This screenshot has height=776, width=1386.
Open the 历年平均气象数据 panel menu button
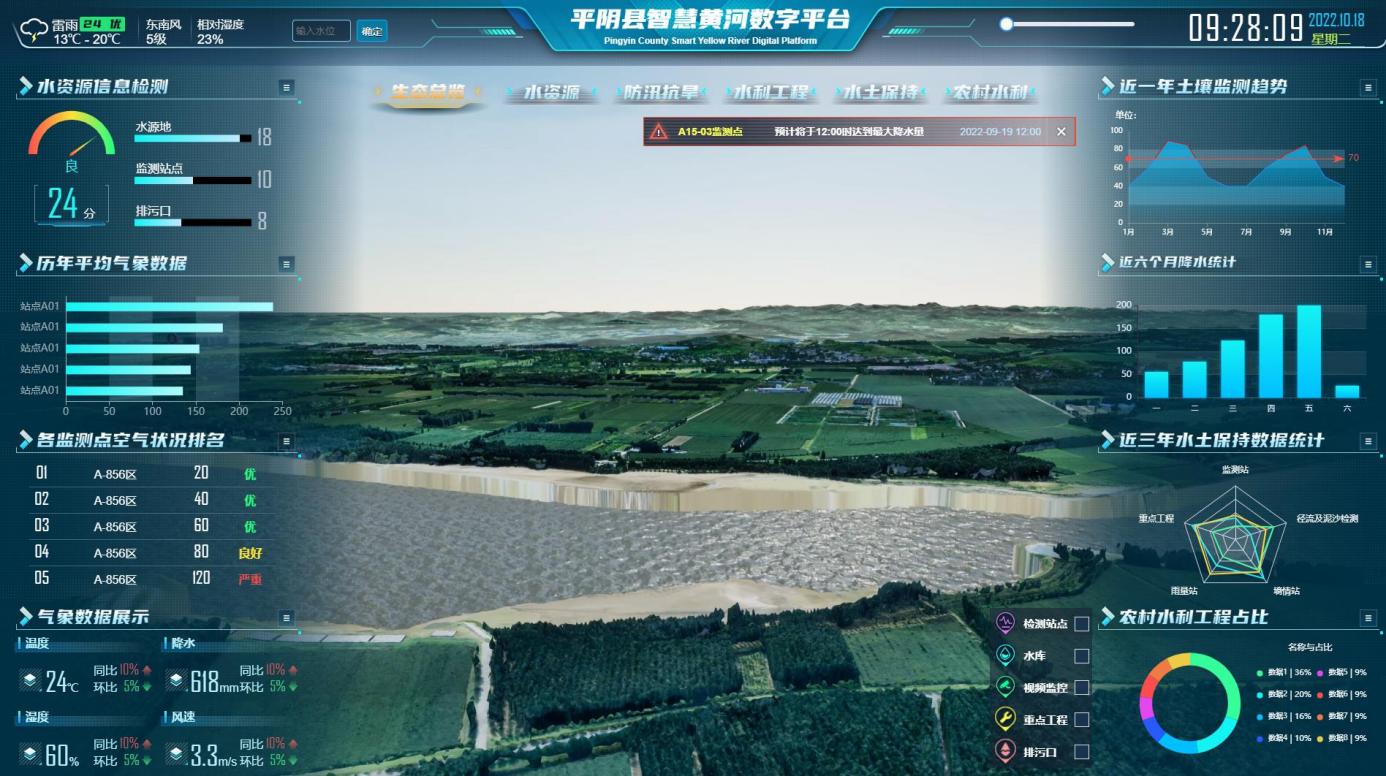(287, 264)
